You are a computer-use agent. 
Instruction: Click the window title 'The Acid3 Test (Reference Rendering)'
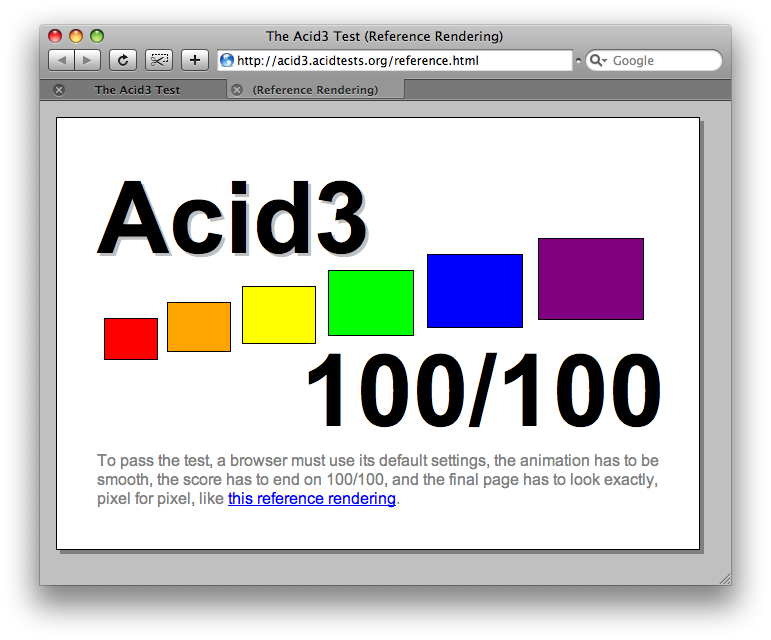pyautogui.click(x=385, y=36)
